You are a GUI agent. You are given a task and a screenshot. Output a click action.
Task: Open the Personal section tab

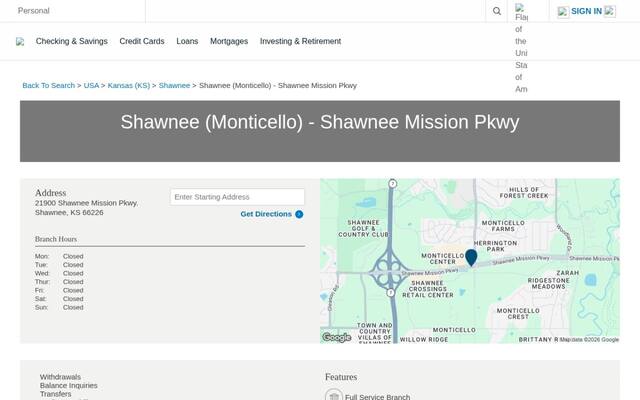(x=33, y=11)
